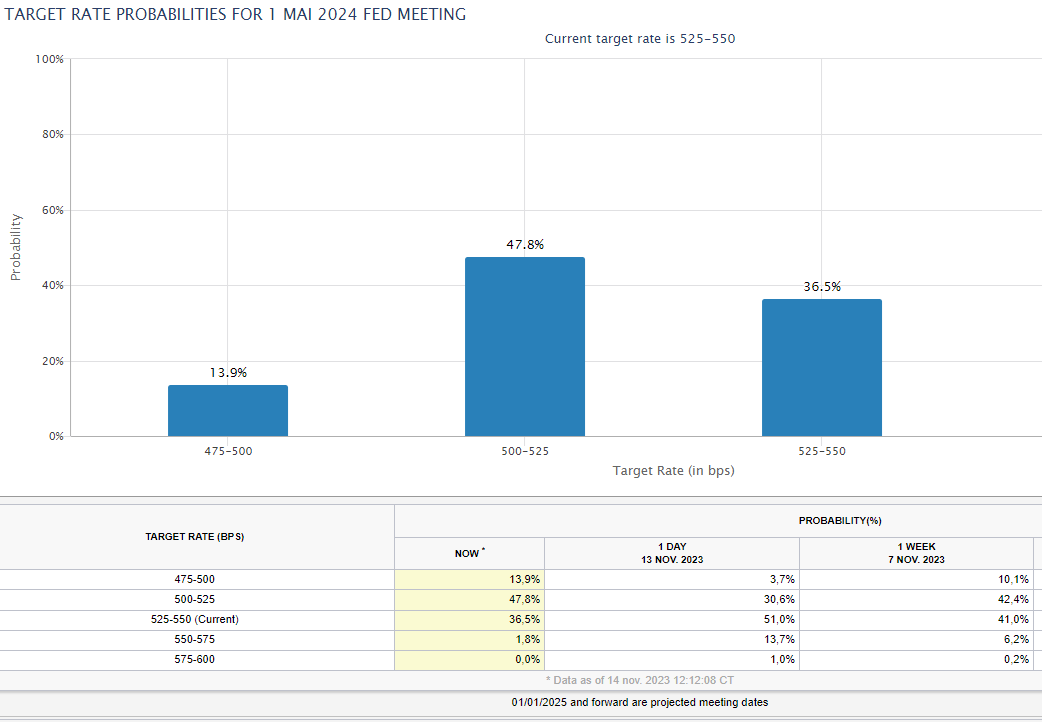Image resolution: width=1042 pixels, height=722 pixels.
Task: Click the Target Rate (in bps) axis title
Action: tap(673, 471)
